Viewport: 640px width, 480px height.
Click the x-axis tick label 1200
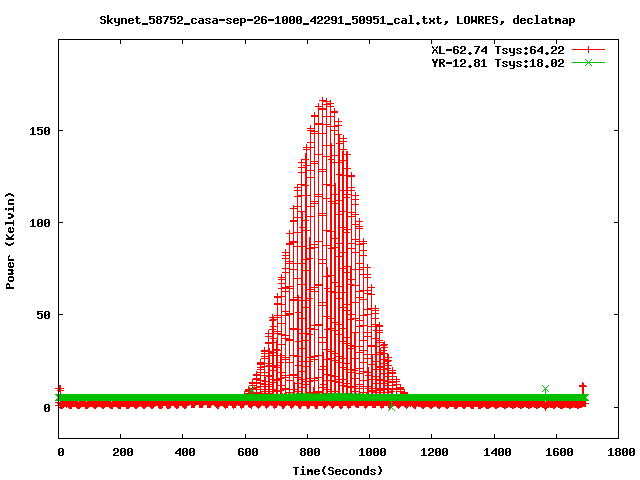[434, 452]
